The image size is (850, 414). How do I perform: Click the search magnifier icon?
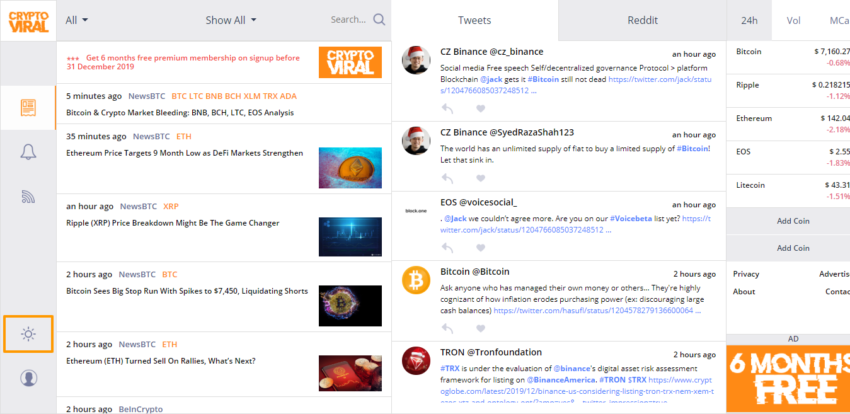(379, 19)
